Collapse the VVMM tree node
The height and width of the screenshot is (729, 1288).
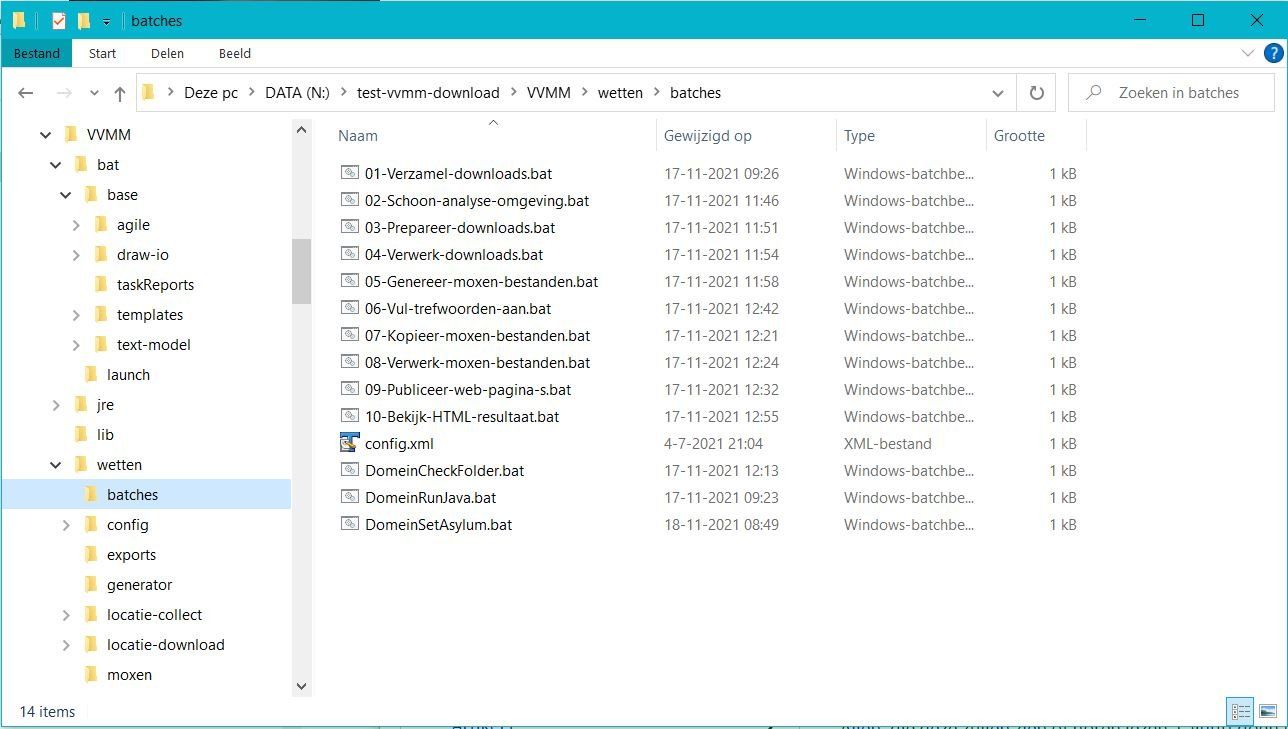coord(45,135)
